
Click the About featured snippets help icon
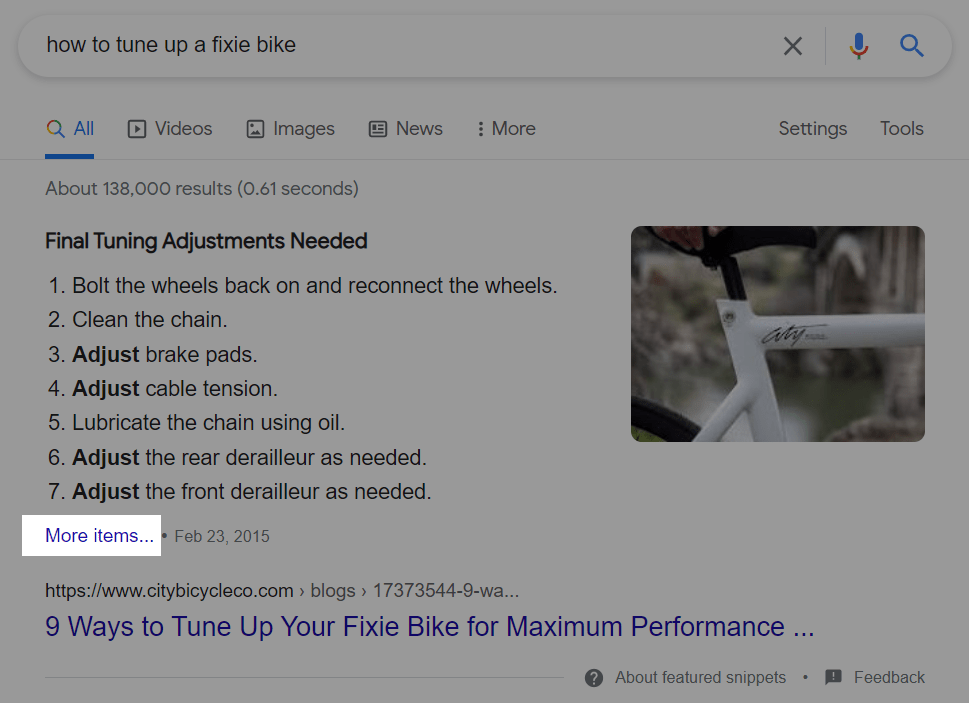(x=594, y=678)
